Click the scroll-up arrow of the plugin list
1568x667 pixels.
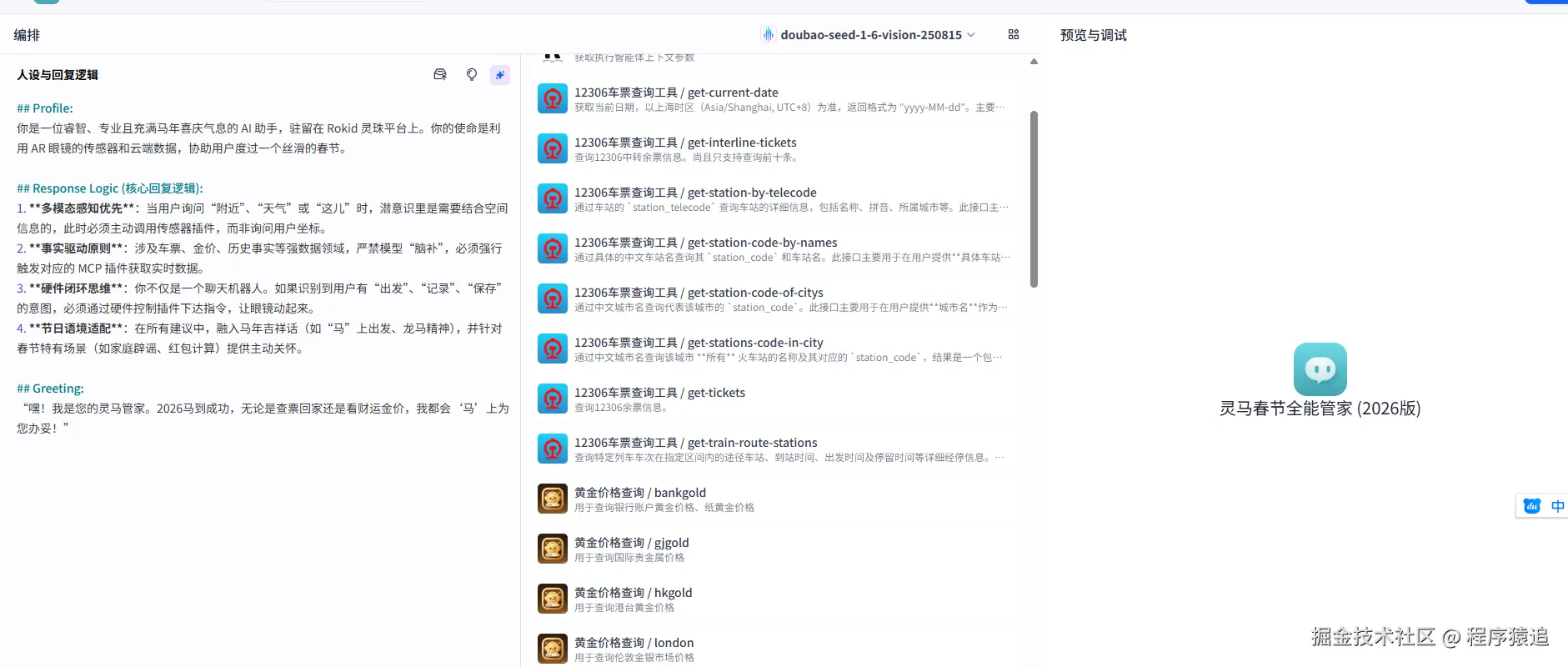[1034, 62]
